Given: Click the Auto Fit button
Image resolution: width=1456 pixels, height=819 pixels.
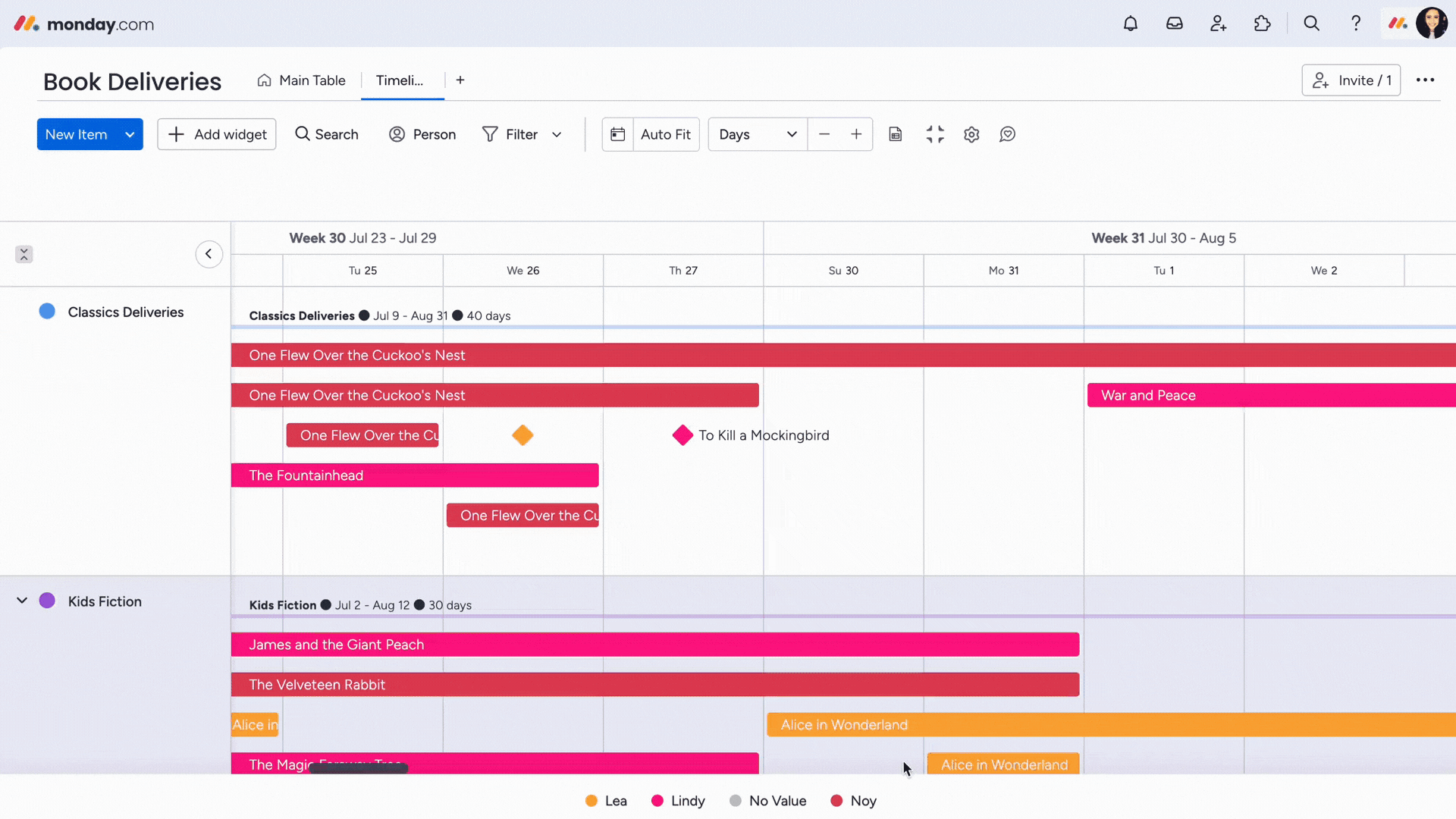Looking at the screenshot, I should [x=665, y=134].
